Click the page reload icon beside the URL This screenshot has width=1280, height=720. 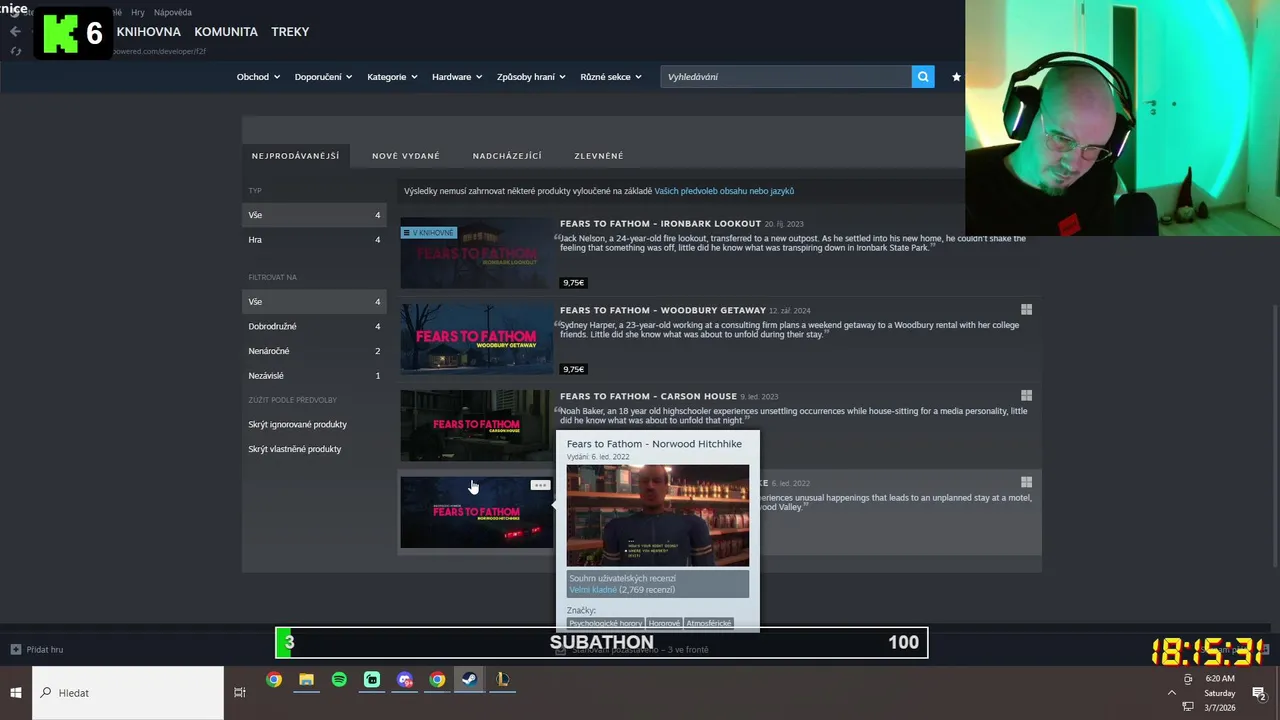point(15,51)
